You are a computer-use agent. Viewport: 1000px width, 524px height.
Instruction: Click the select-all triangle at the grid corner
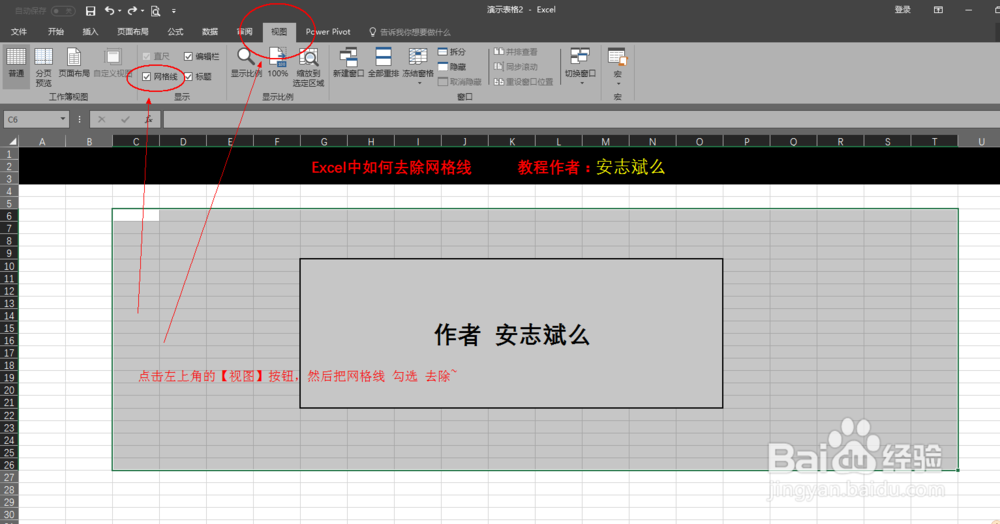coord(12,142)
